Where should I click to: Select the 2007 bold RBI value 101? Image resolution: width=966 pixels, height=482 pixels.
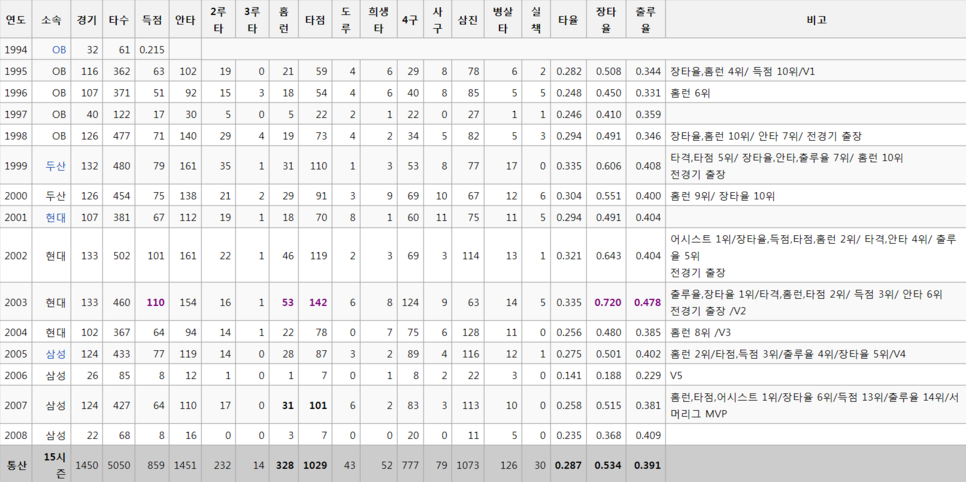pyautogui.click(x=319, y=406)
